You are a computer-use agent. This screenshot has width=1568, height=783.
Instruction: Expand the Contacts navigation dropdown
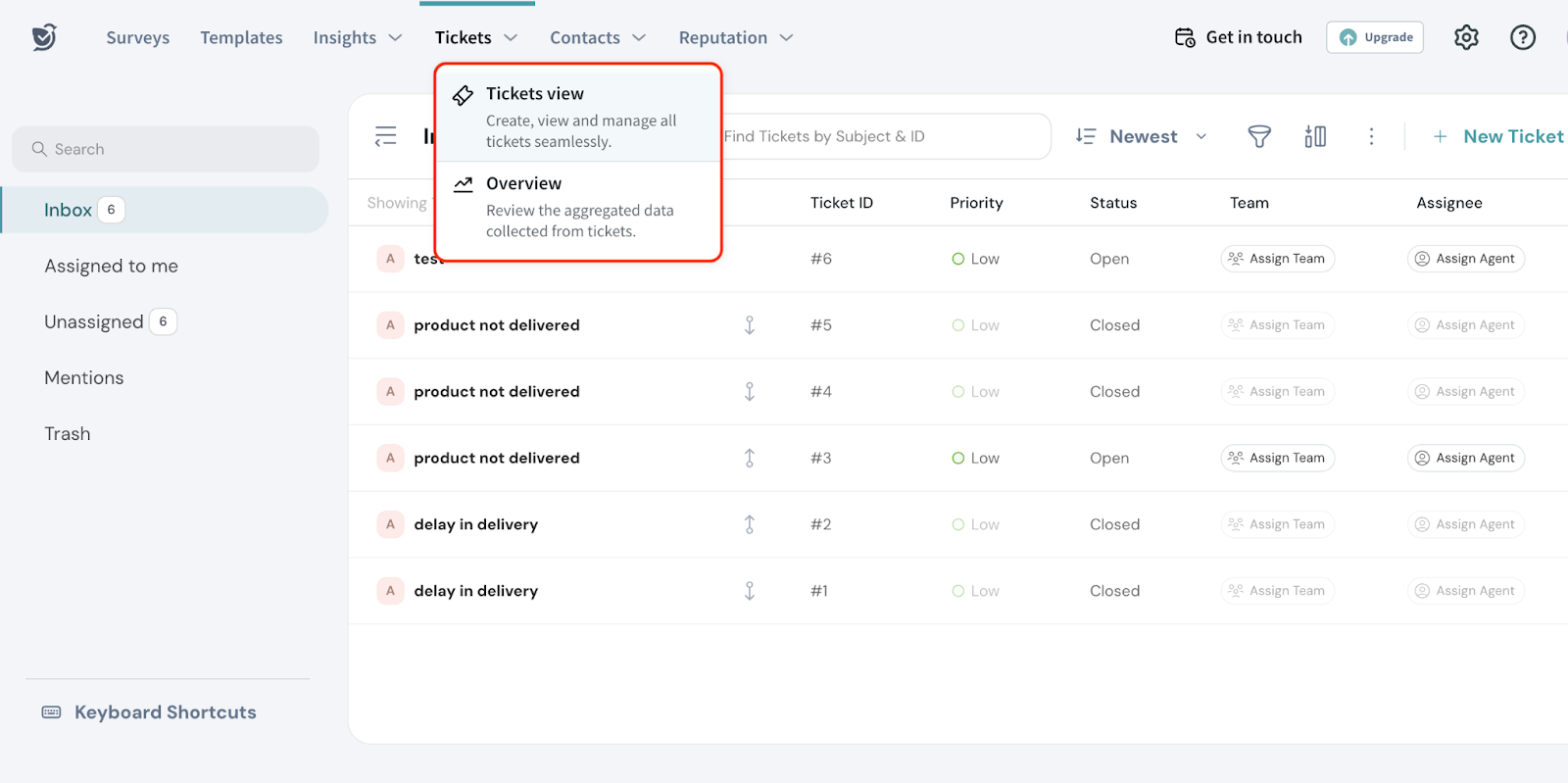point(597,37)
